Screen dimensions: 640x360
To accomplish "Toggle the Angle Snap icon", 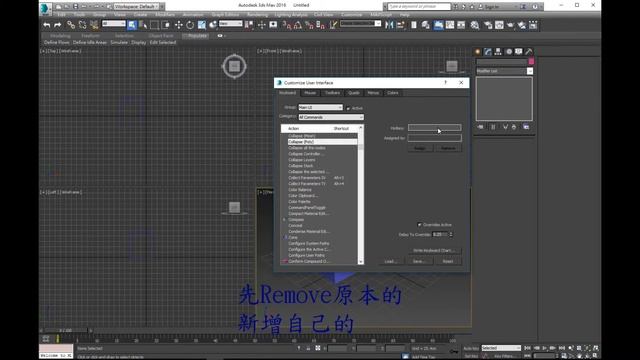I will click(x=298, y=25).
